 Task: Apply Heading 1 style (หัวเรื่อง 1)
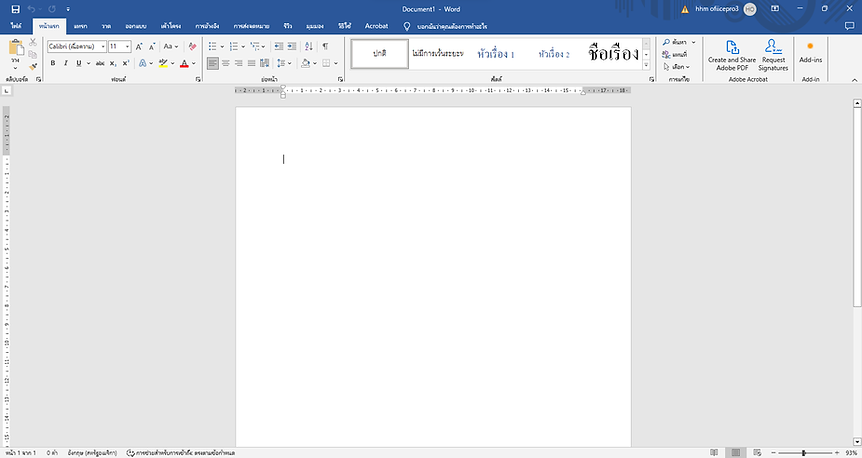[496, 54]
